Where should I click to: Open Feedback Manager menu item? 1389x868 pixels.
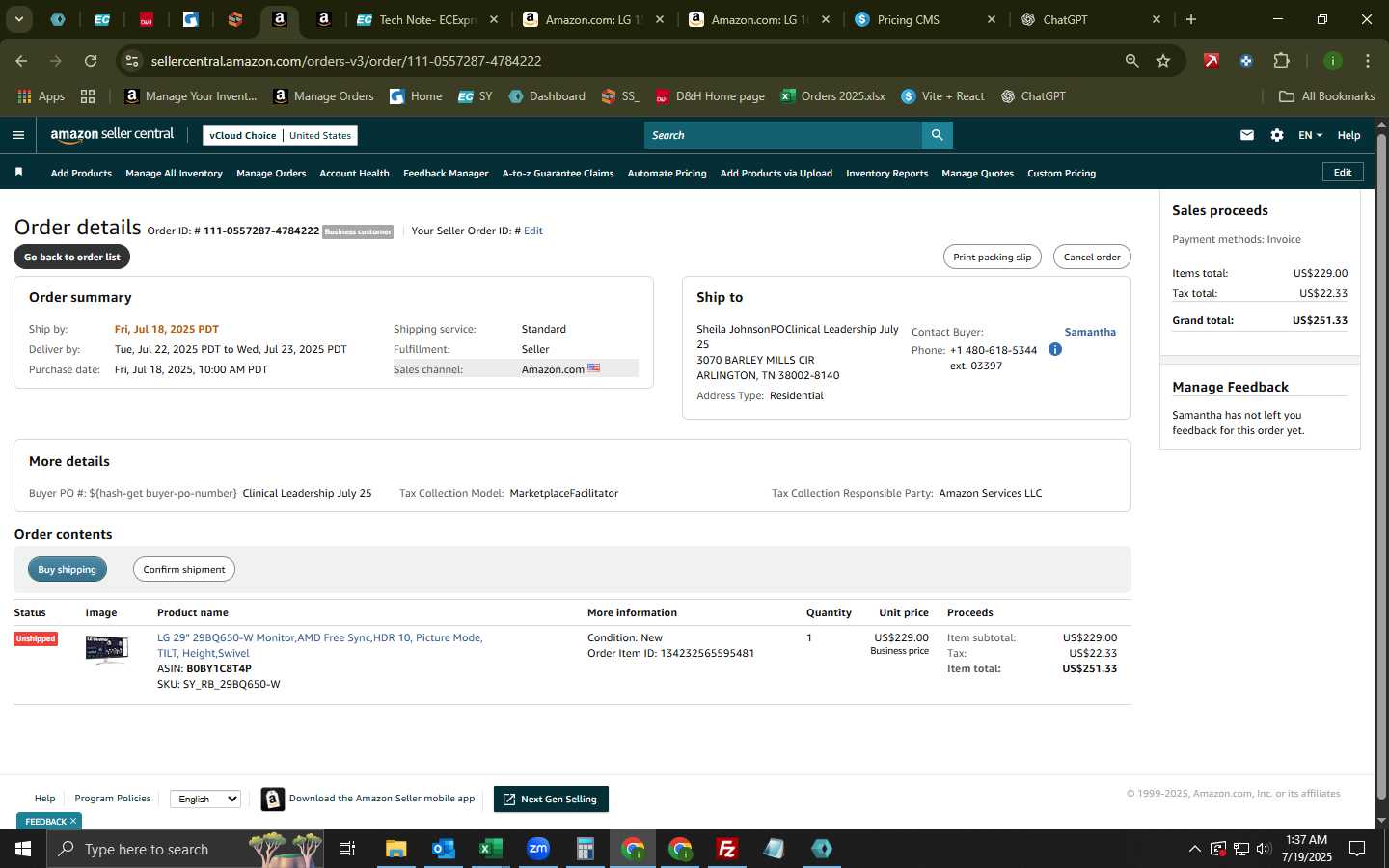446,174
